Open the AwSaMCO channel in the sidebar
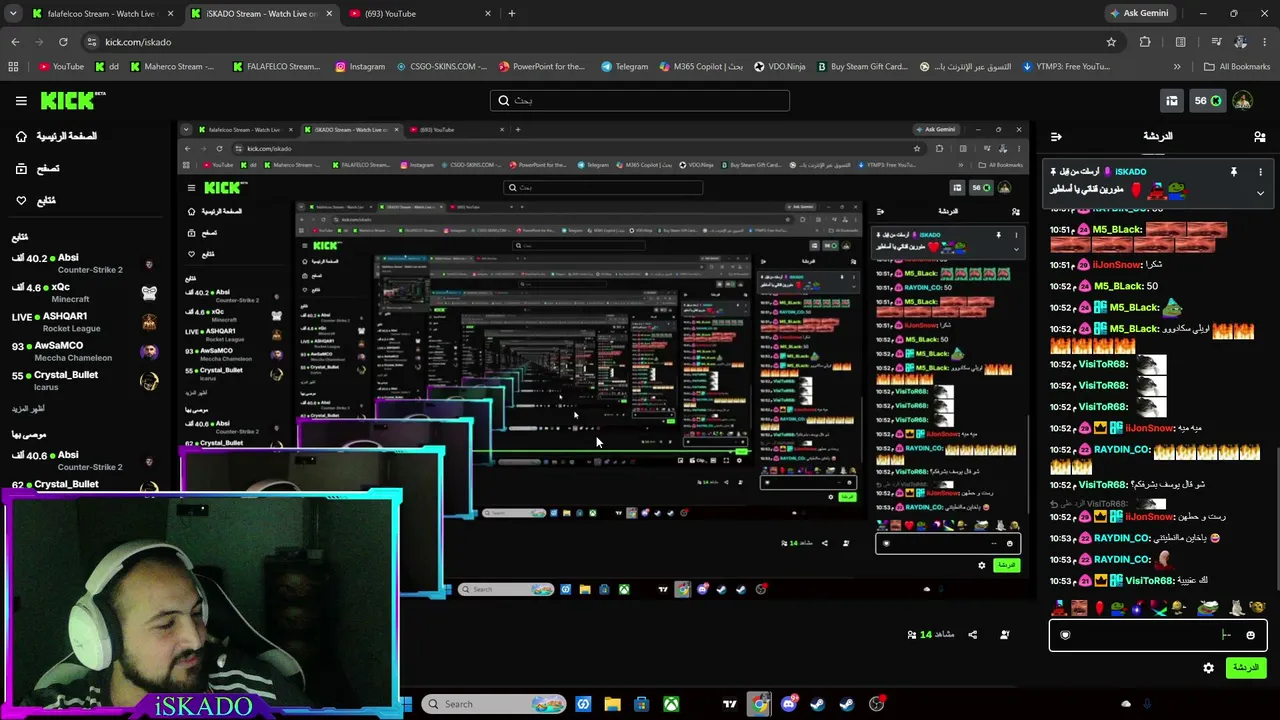Screen dimensions: 1280x720 click(x=84, y=351)
